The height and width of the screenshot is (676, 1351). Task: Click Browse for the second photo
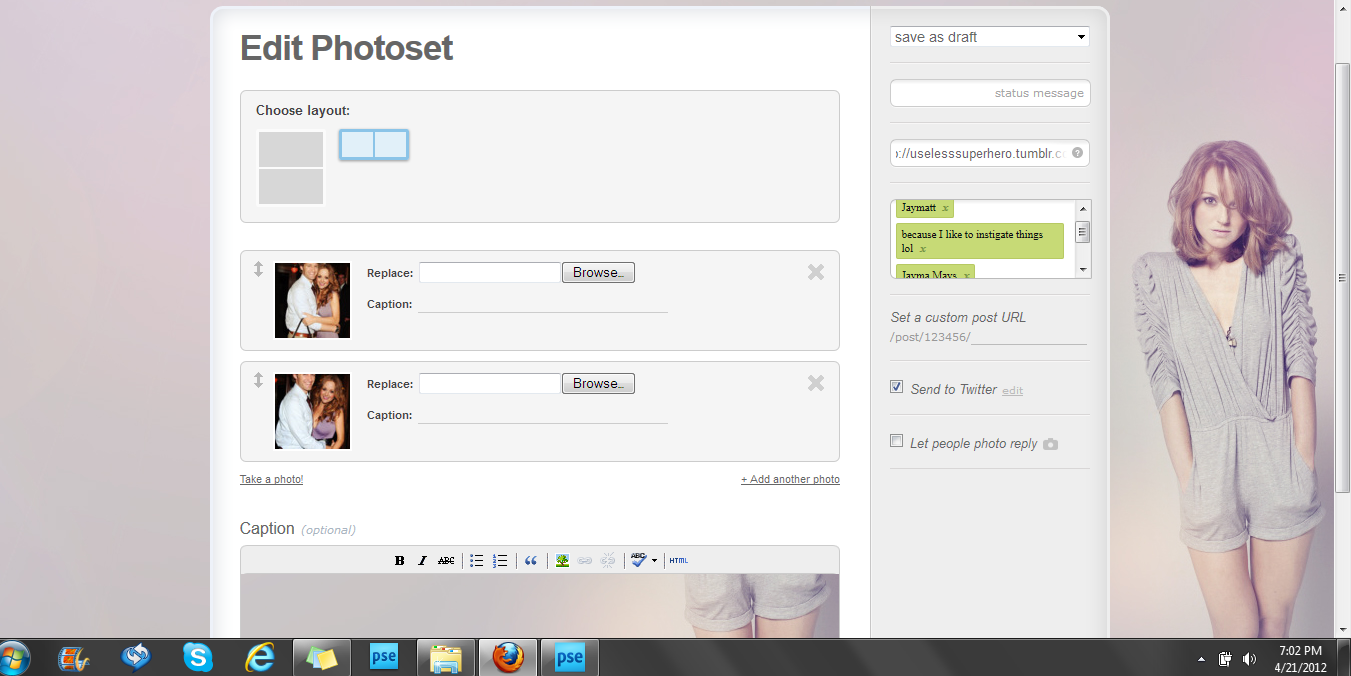598,383
